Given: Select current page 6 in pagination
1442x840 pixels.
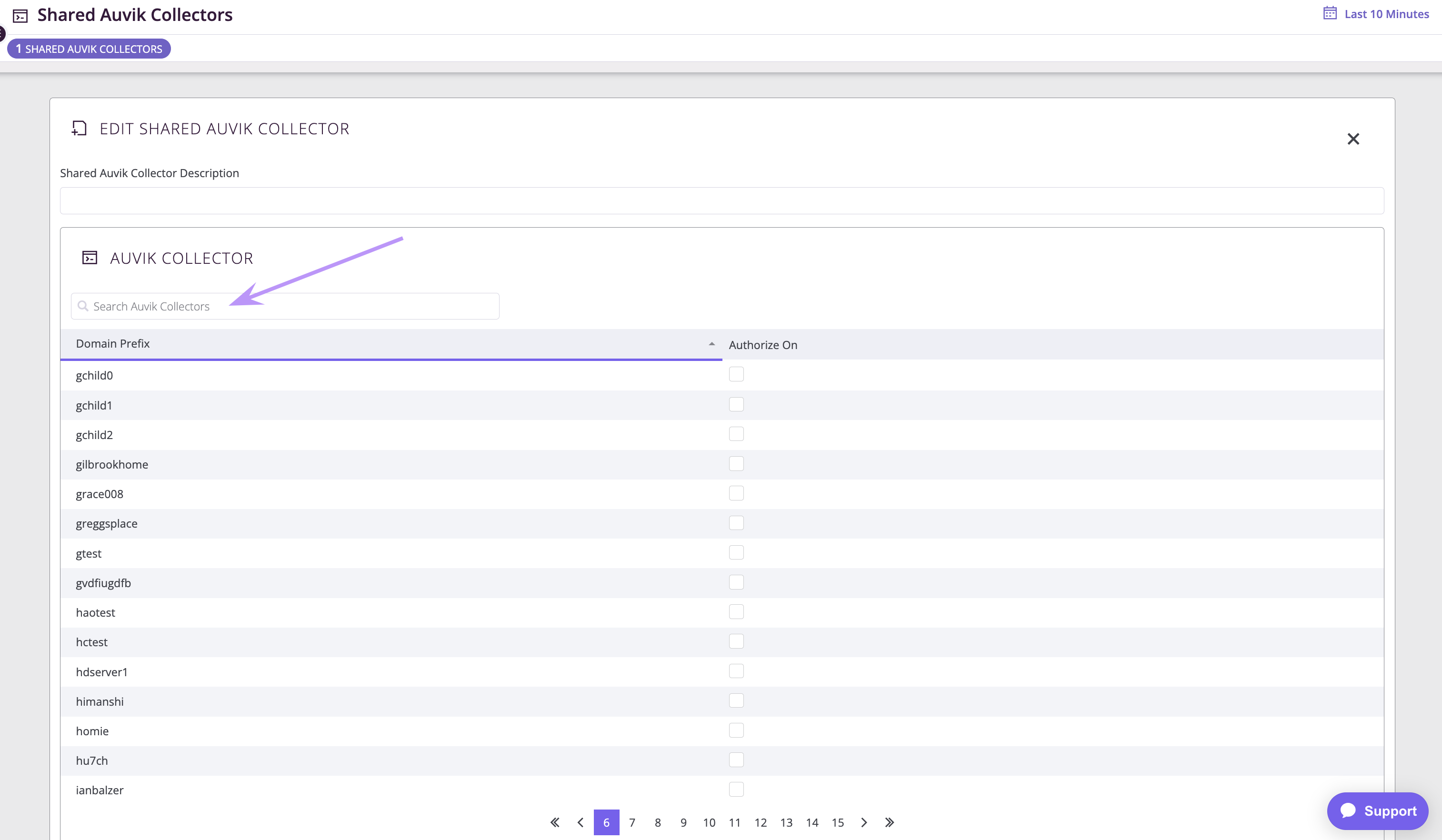Looking at the screenshot, I should tap(606, 822).
